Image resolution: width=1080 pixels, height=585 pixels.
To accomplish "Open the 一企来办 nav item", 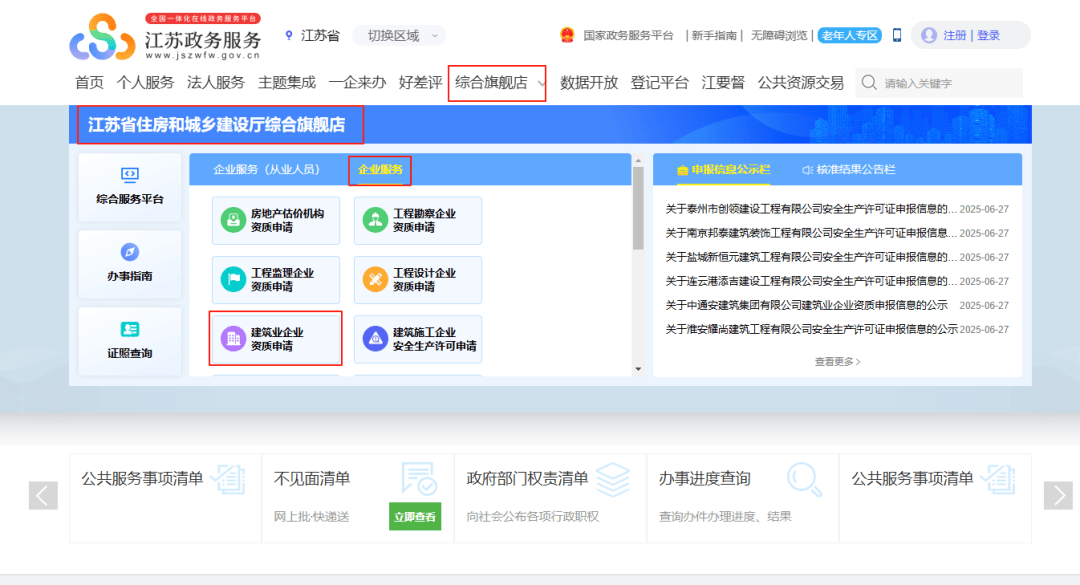I will [357, 83].
